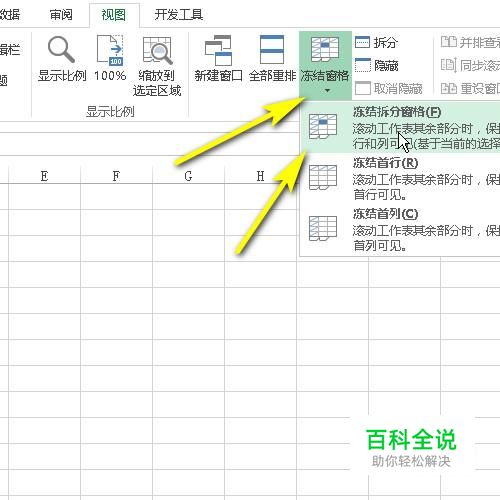Click first cell under column F
500x500 pixels.
pyautogui.click(x=116, y=197)
